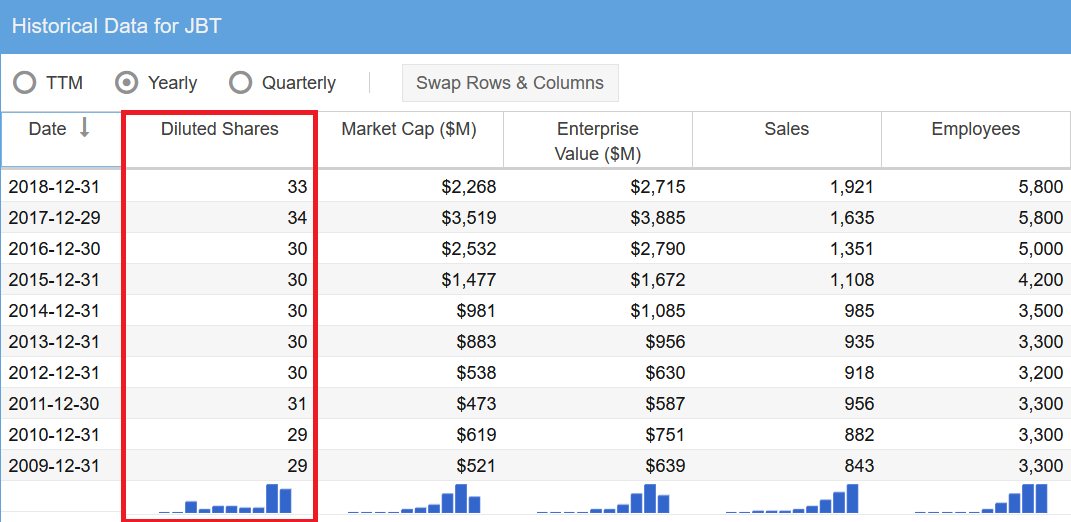Click the Employees column header
Screen dimensions: 1071x522
click(x=976, y=139)
